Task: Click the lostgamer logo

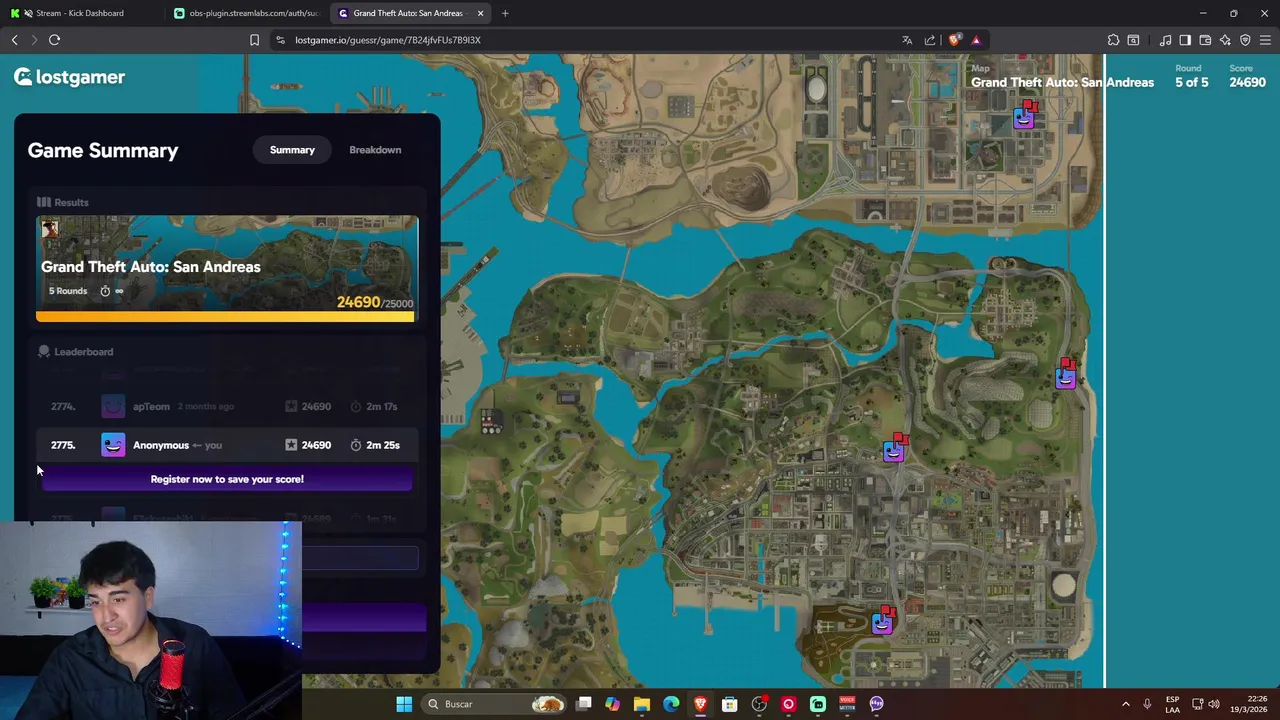Action: [69, 77]
